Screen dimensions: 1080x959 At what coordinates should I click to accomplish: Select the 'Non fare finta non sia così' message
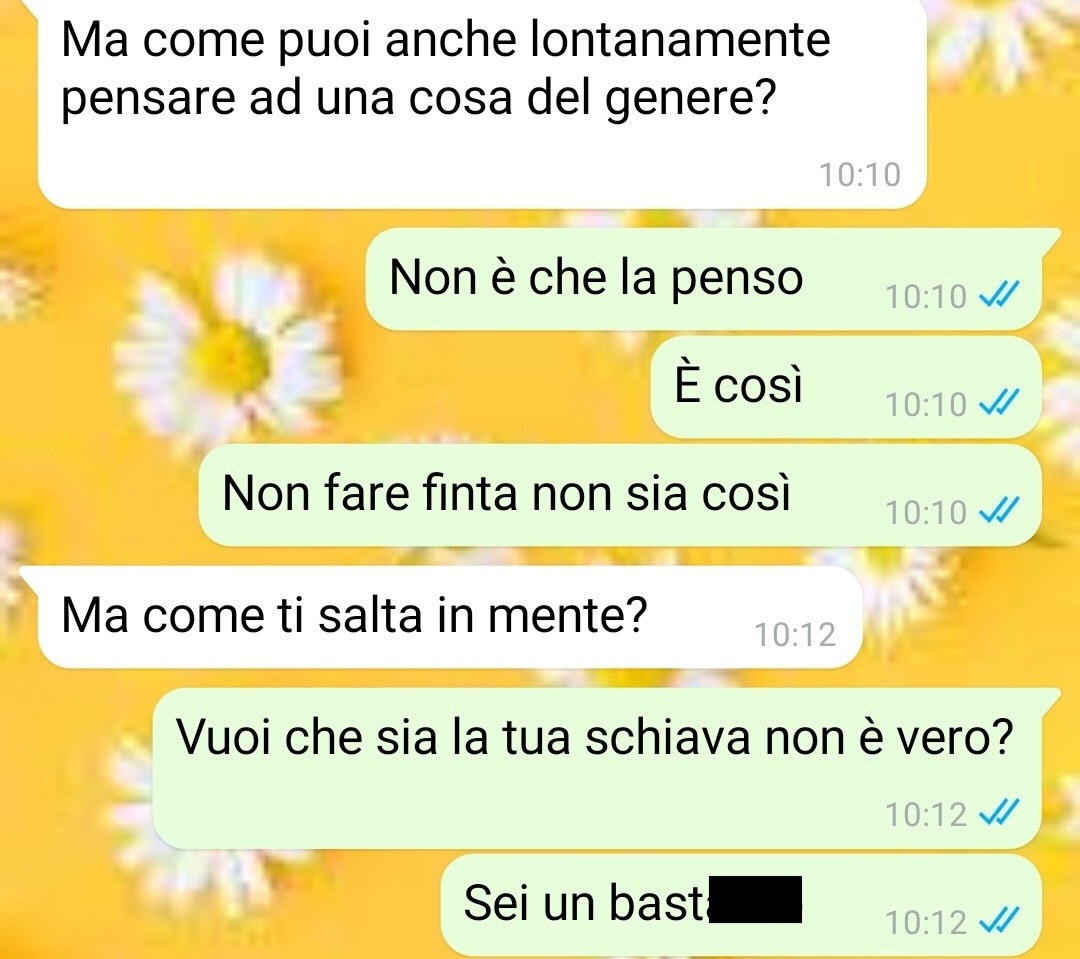pyautogui.click(x=620, y=495)
